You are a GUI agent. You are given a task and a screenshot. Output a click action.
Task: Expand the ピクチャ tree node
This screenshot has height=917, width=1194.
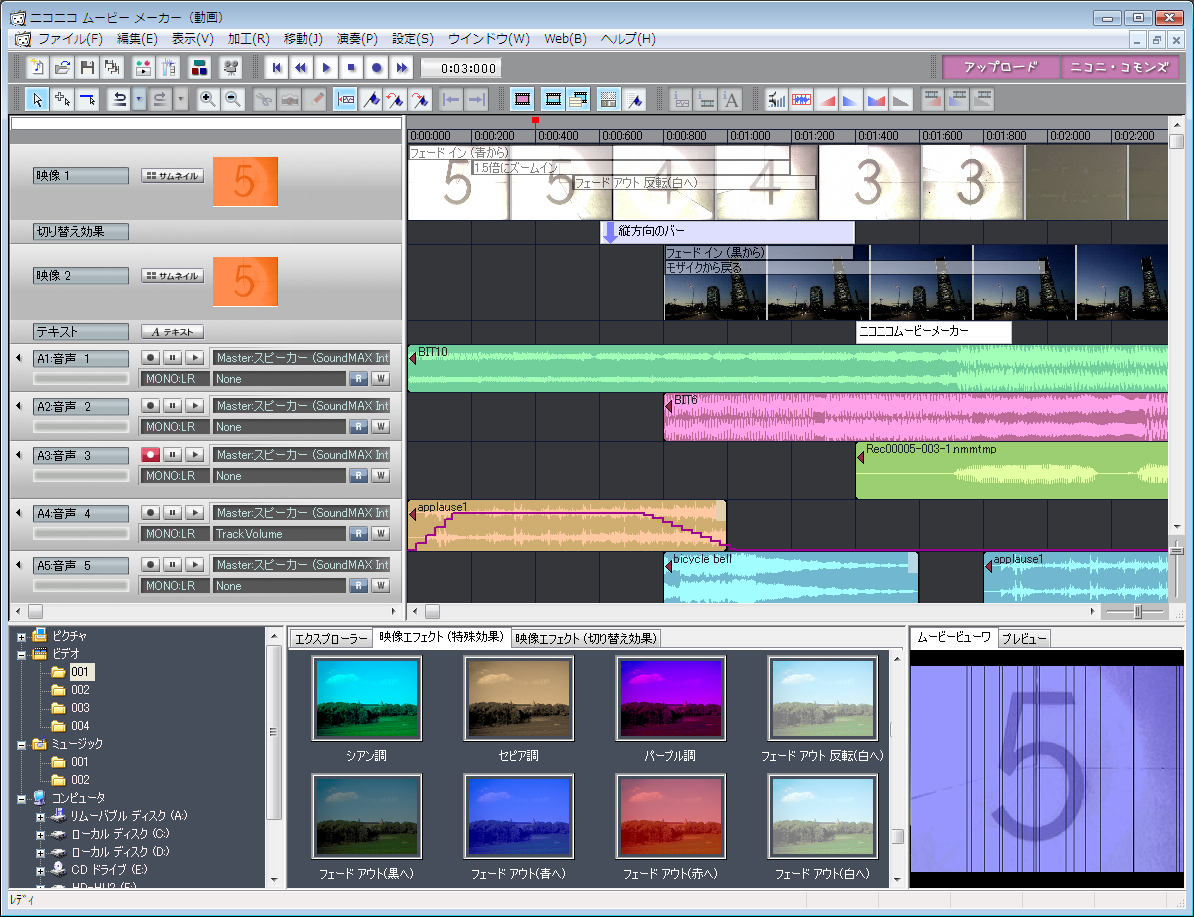tap(21, 637)
